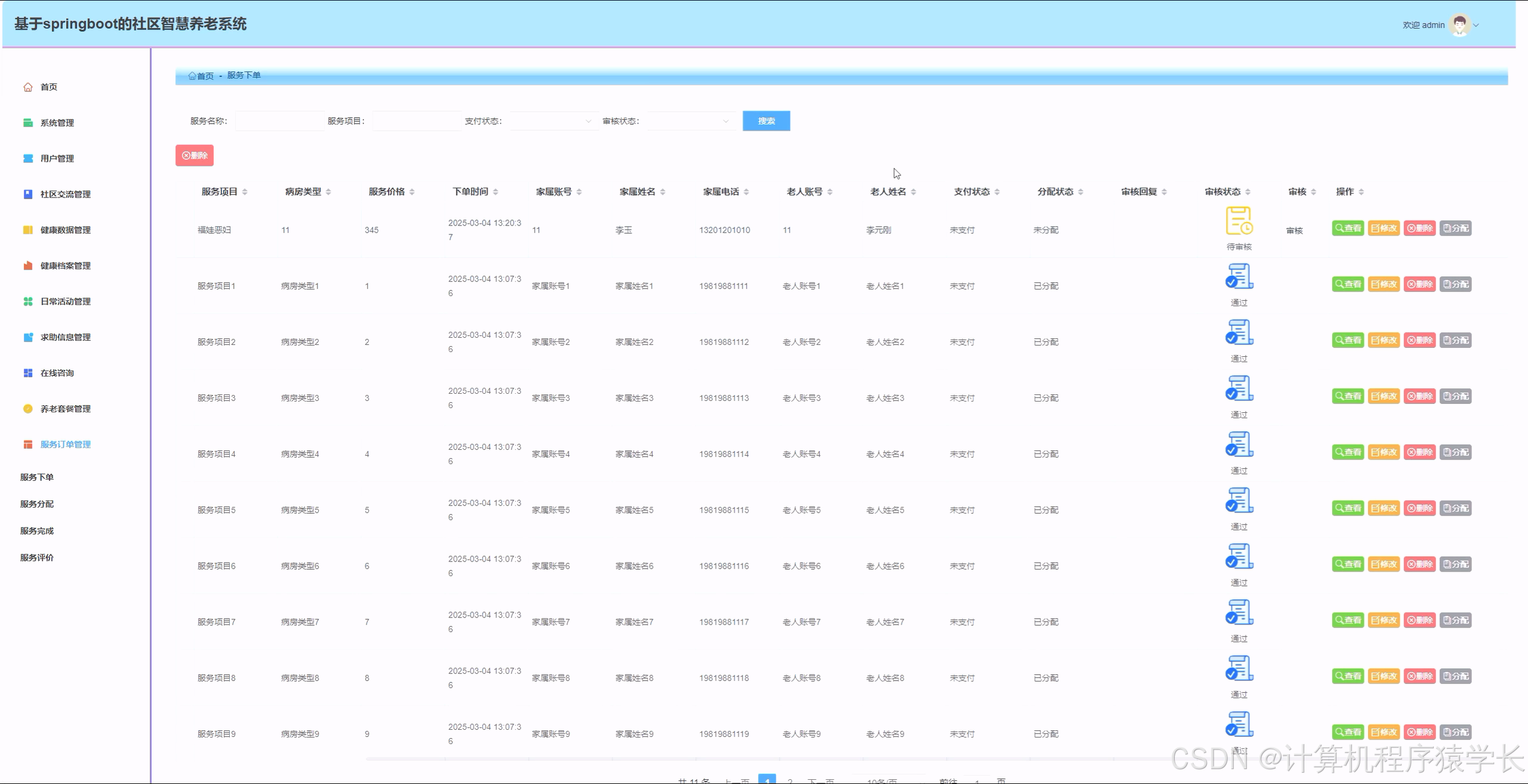Click the 在线咨询 sidebar icon
1528x784 pixels.
pyautogui.click(x=28, y=373)
